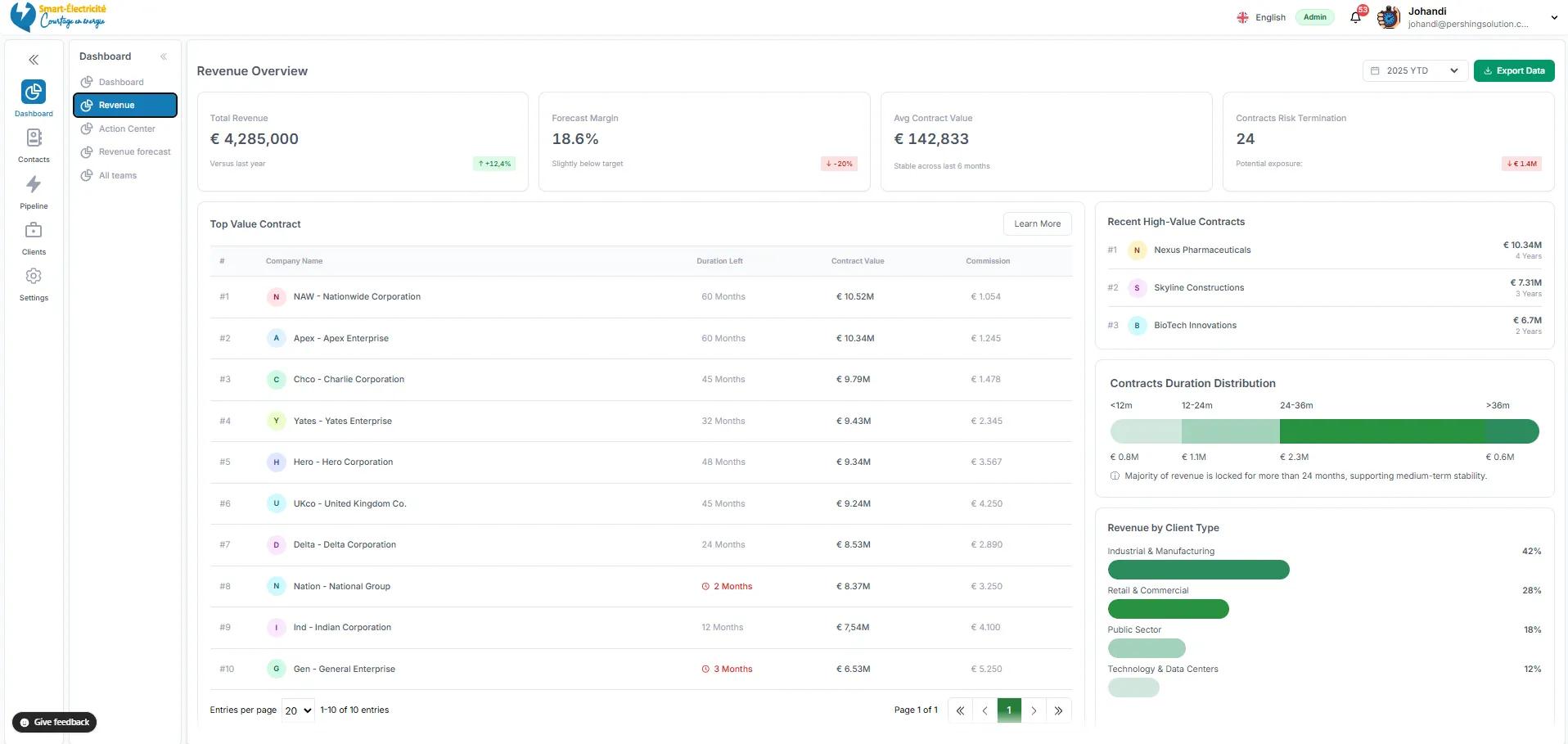
Task: Click the 2 Months warning duration
Action: pyautogui.click(x=727, y=586)
